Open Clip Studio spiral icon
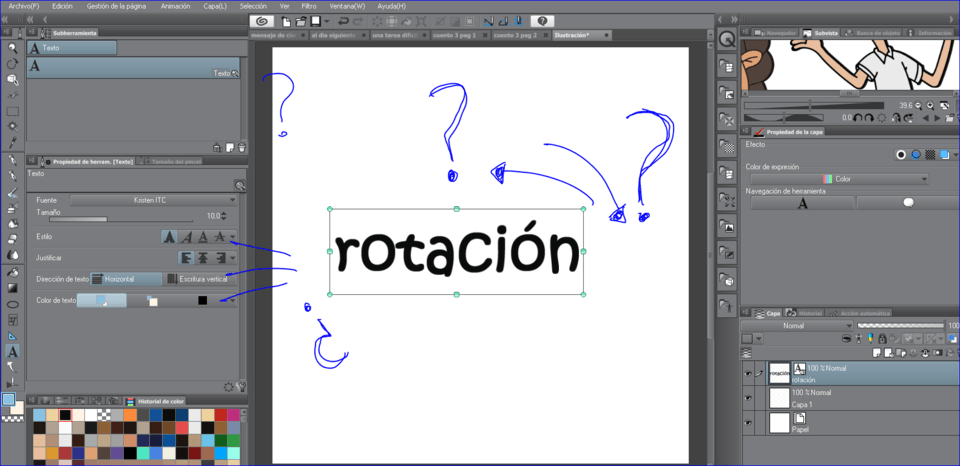The width and height of the screenshot is (960, 466). pos(262,20)
